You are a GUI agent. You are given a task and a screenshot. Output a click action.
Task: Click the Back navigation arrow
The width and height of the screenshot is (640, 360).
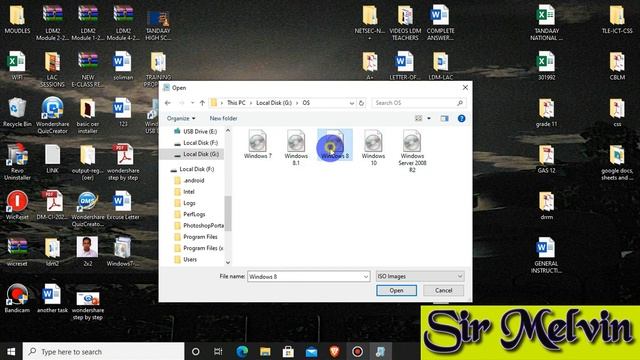coord(168,103)
